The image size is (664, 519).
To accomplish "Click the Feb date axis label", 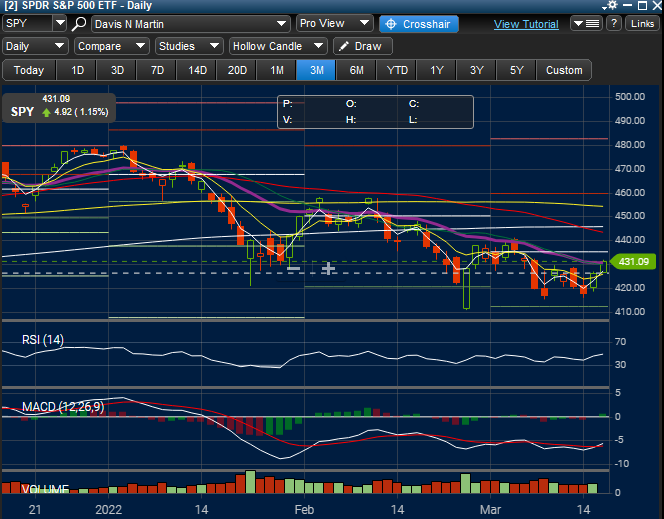I will (x=304, y=510).
